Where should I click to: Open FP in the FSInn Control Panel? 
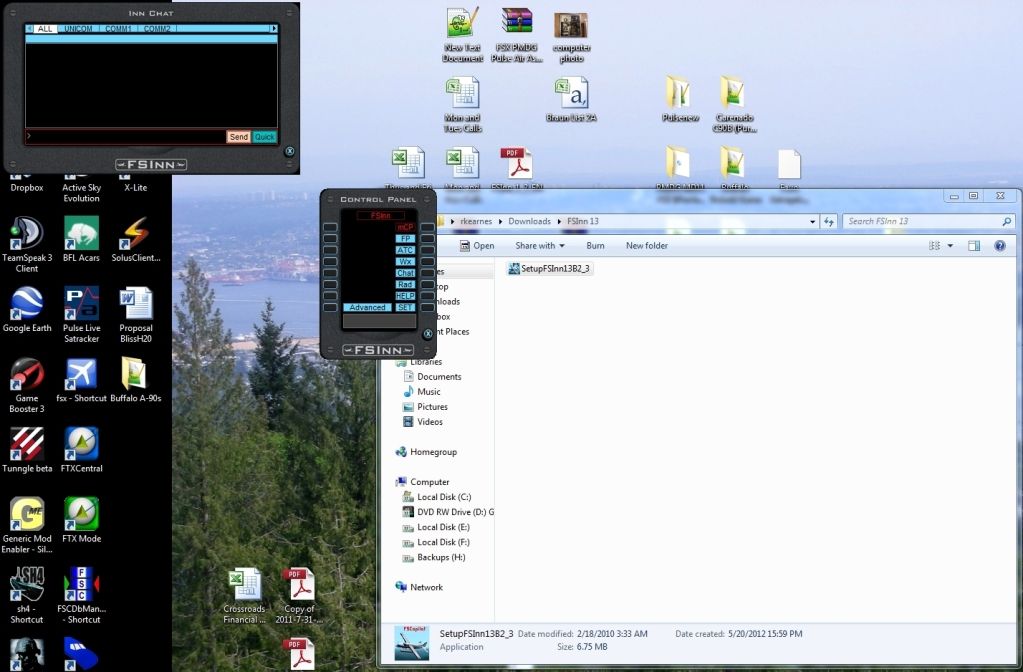click(405, 239)
